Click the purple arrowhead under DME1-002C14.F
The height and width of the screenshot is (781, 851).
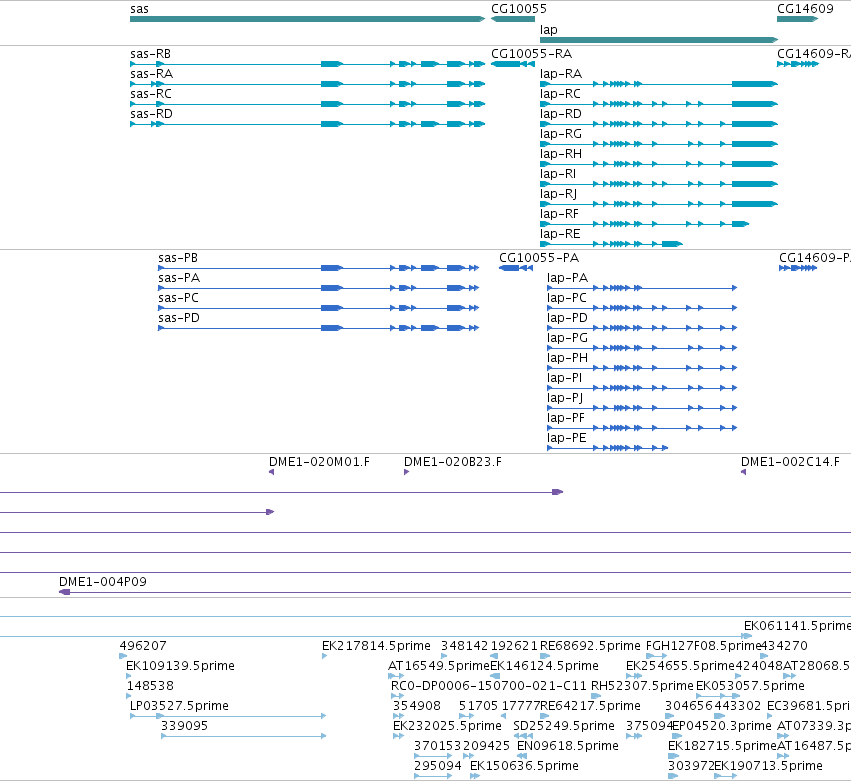(x=744, y=472)
